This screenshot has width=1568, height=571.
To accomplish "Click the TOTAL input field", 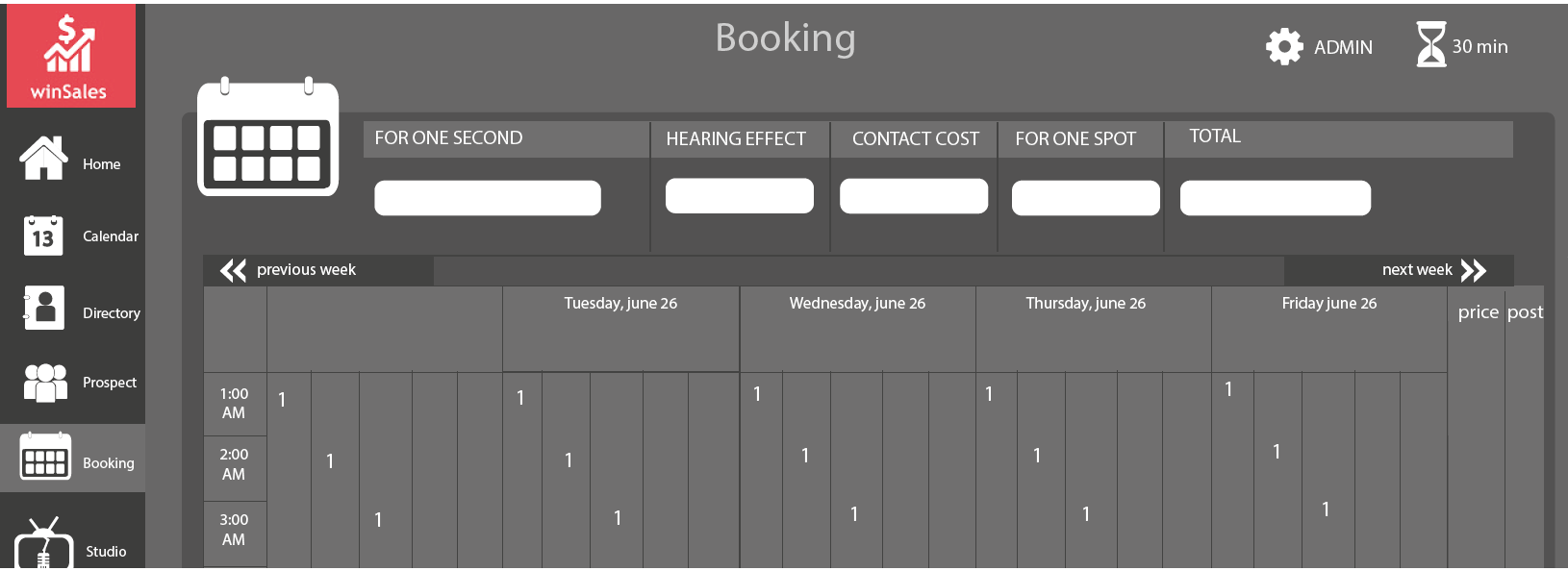I will pyautogui.click(x=1275, y=198).
